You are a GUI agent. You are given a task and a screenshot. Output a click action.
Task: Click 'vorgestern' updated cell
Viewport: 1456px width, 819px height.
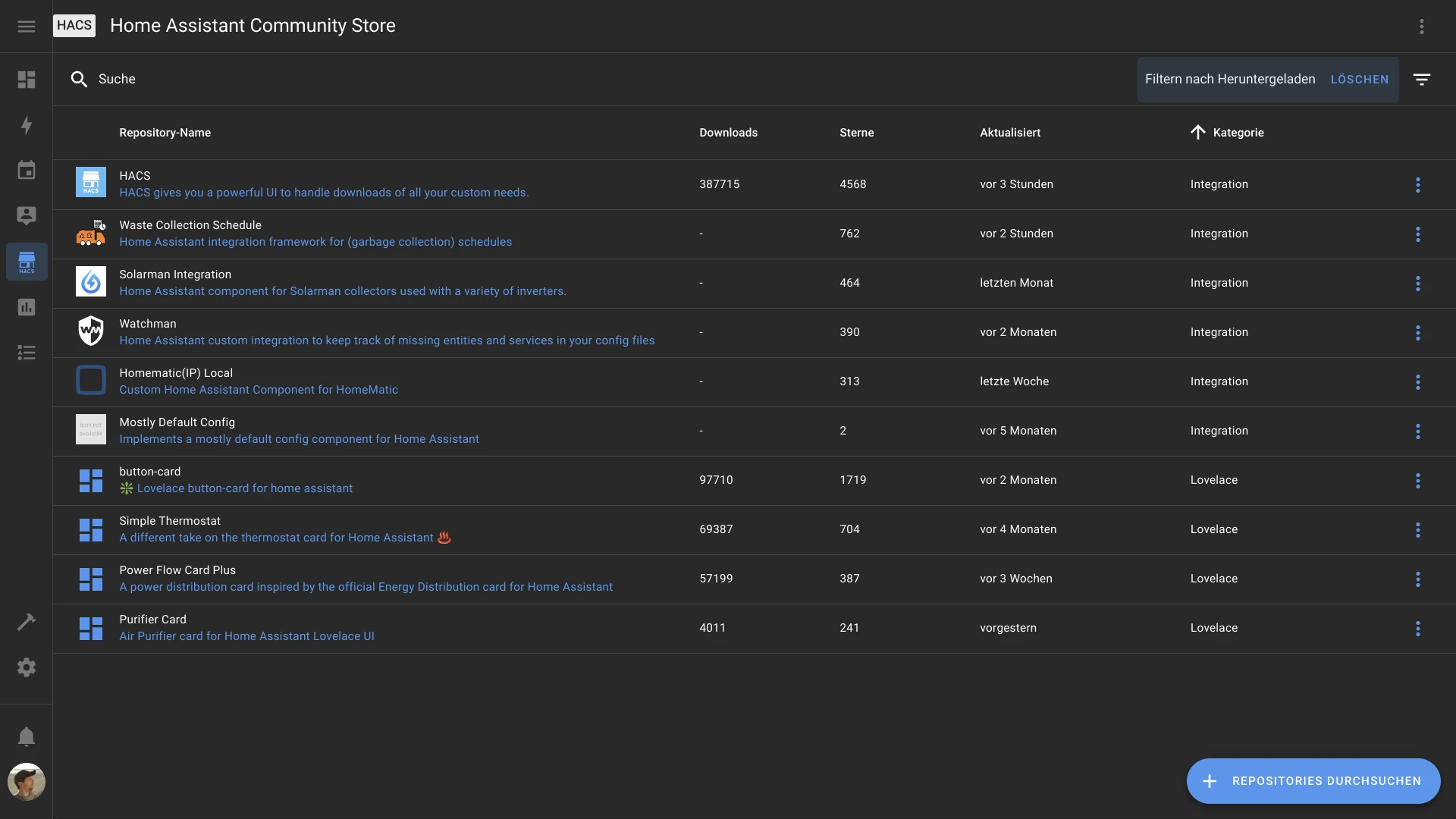(x=1008, y=628)
